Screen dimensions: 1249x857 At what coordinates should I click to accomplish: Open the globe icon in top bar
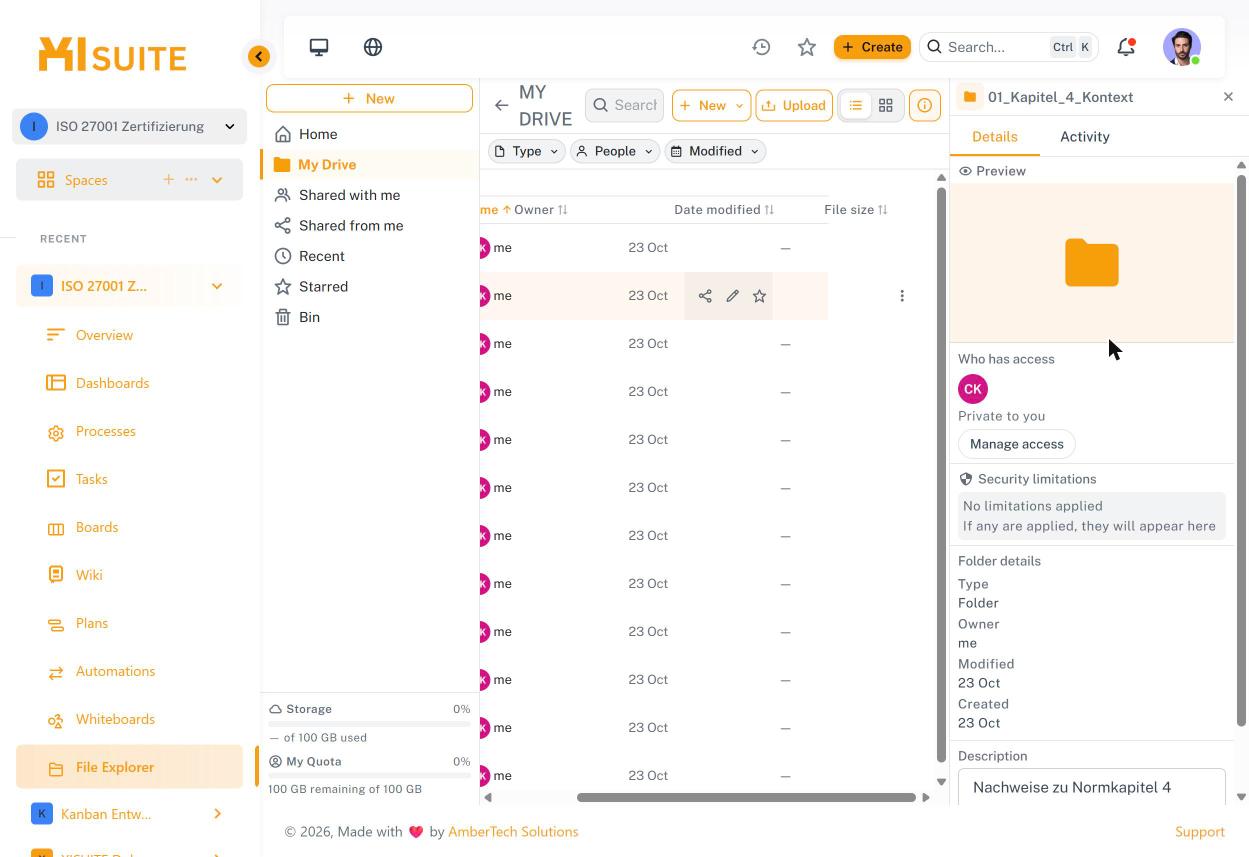pos(373,47)
